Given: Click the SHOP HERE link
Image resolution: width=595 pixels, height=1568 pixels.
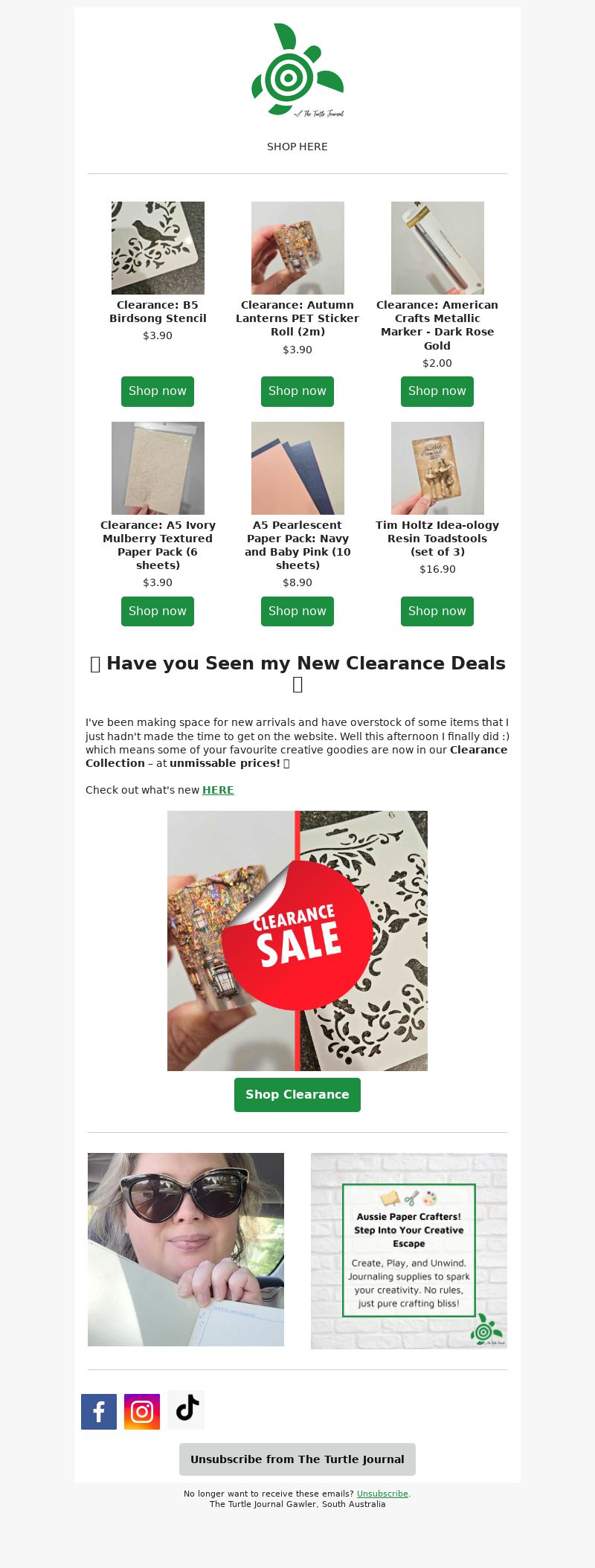Looking at the screenshot, I should coord(297,147).
